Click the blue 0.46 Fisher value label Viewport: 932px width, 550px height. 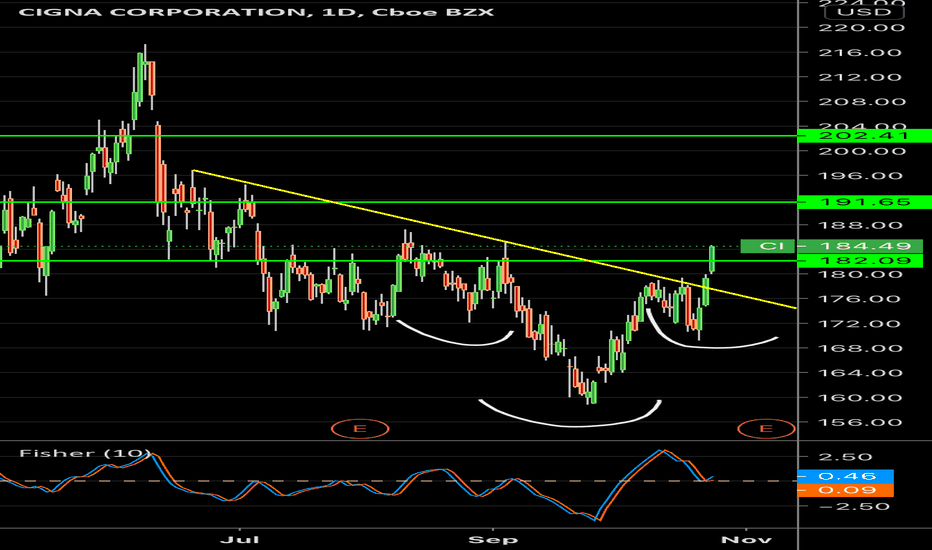click(x=846, y=476)
